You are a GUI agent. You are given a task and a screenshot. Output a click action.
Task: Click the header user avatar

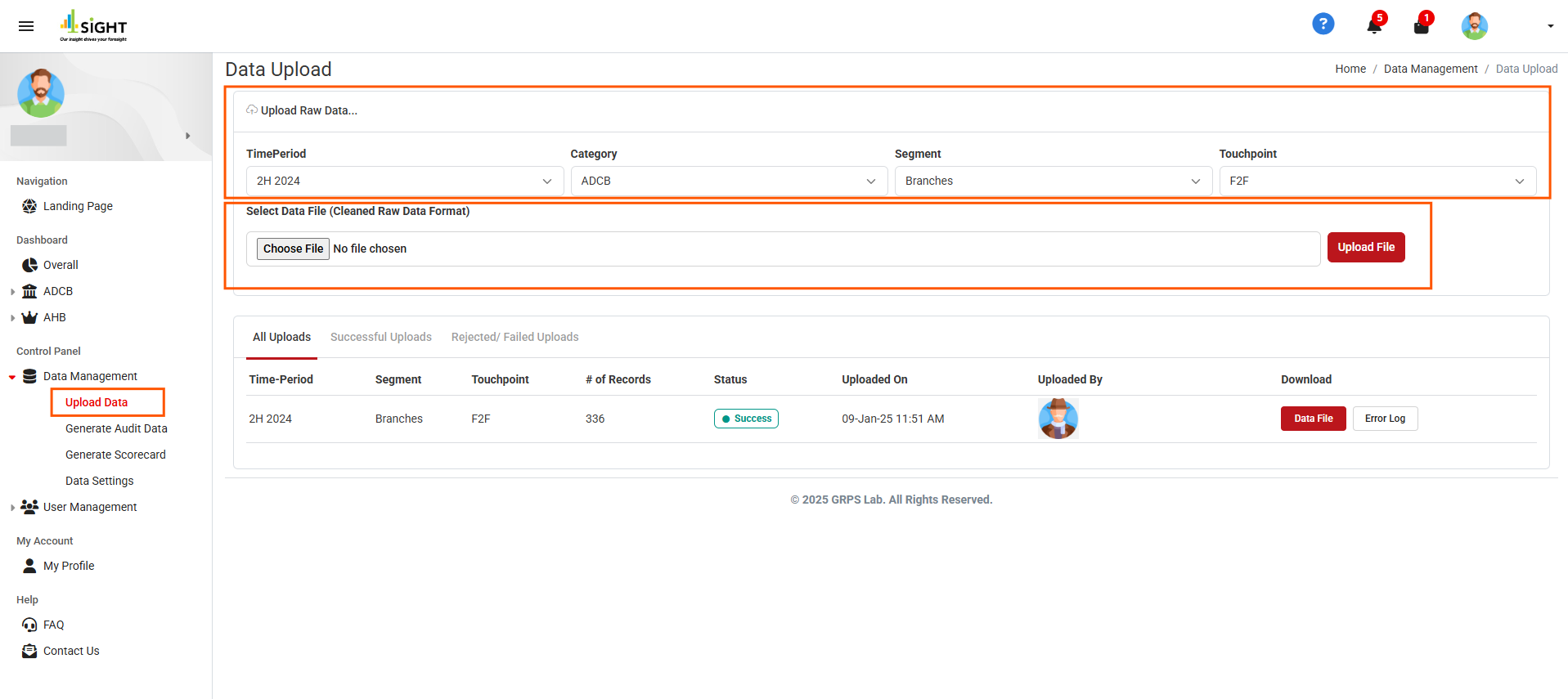1474,26
